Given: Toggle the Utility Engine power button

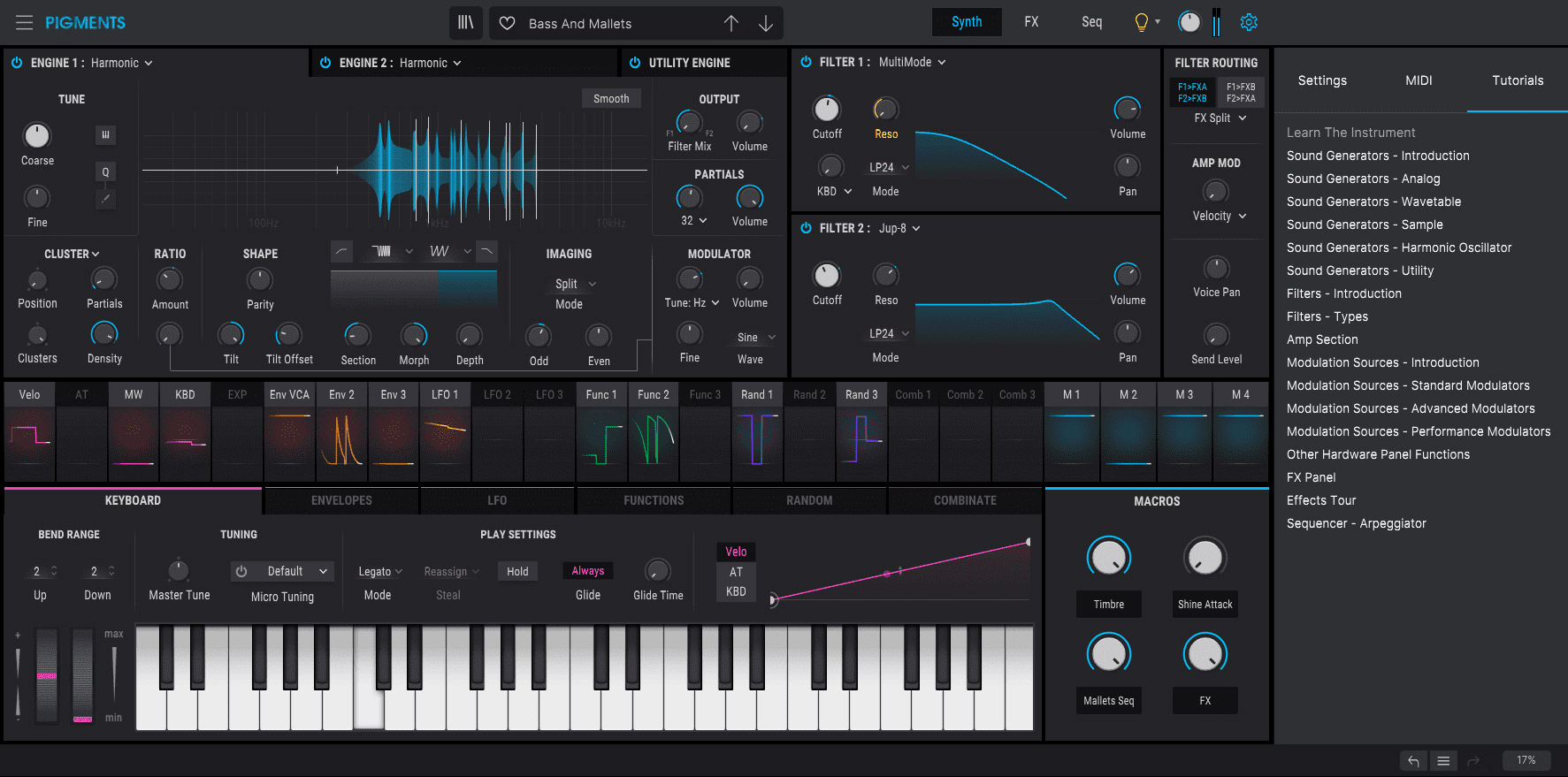Looking at the screenshot, I should point(635,63).
